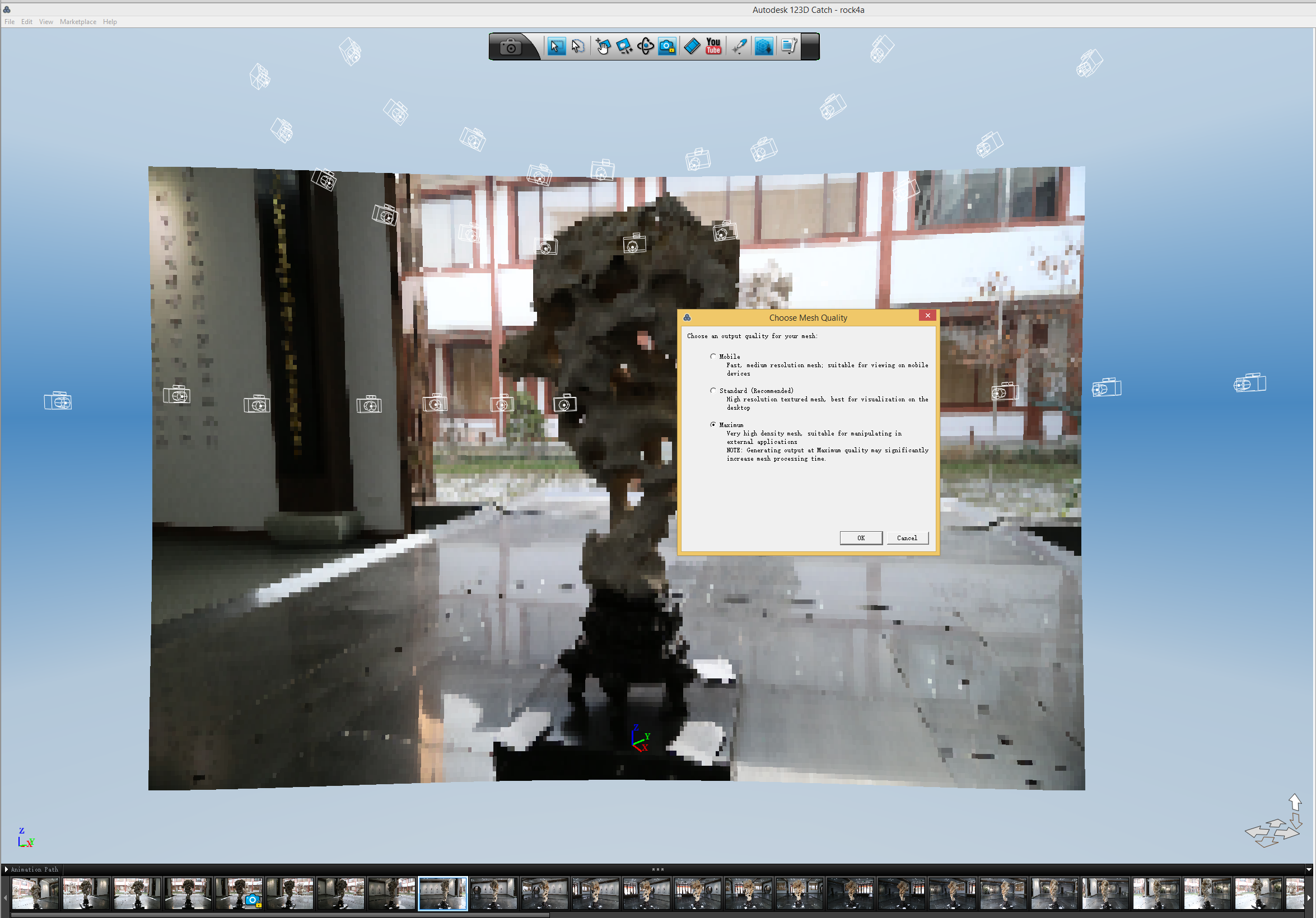Activate the Orbit tool
This screenshot has width=1316, height=918.
[645, 46]
